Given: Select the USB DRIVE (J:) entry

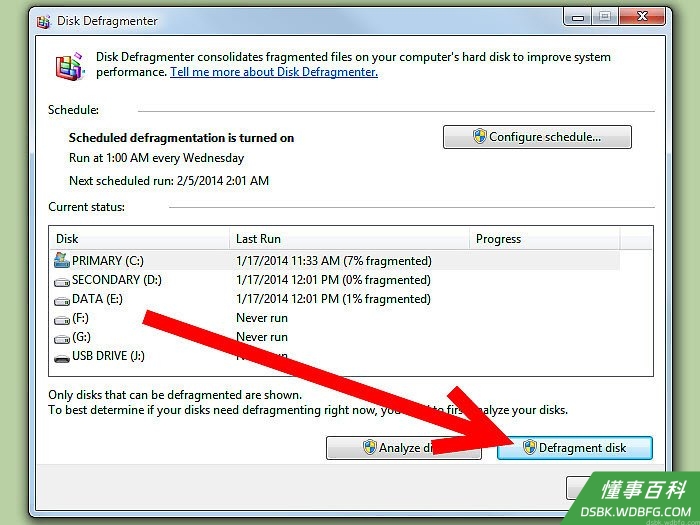Looking at the screenshot, I should (x=335, y=356).
